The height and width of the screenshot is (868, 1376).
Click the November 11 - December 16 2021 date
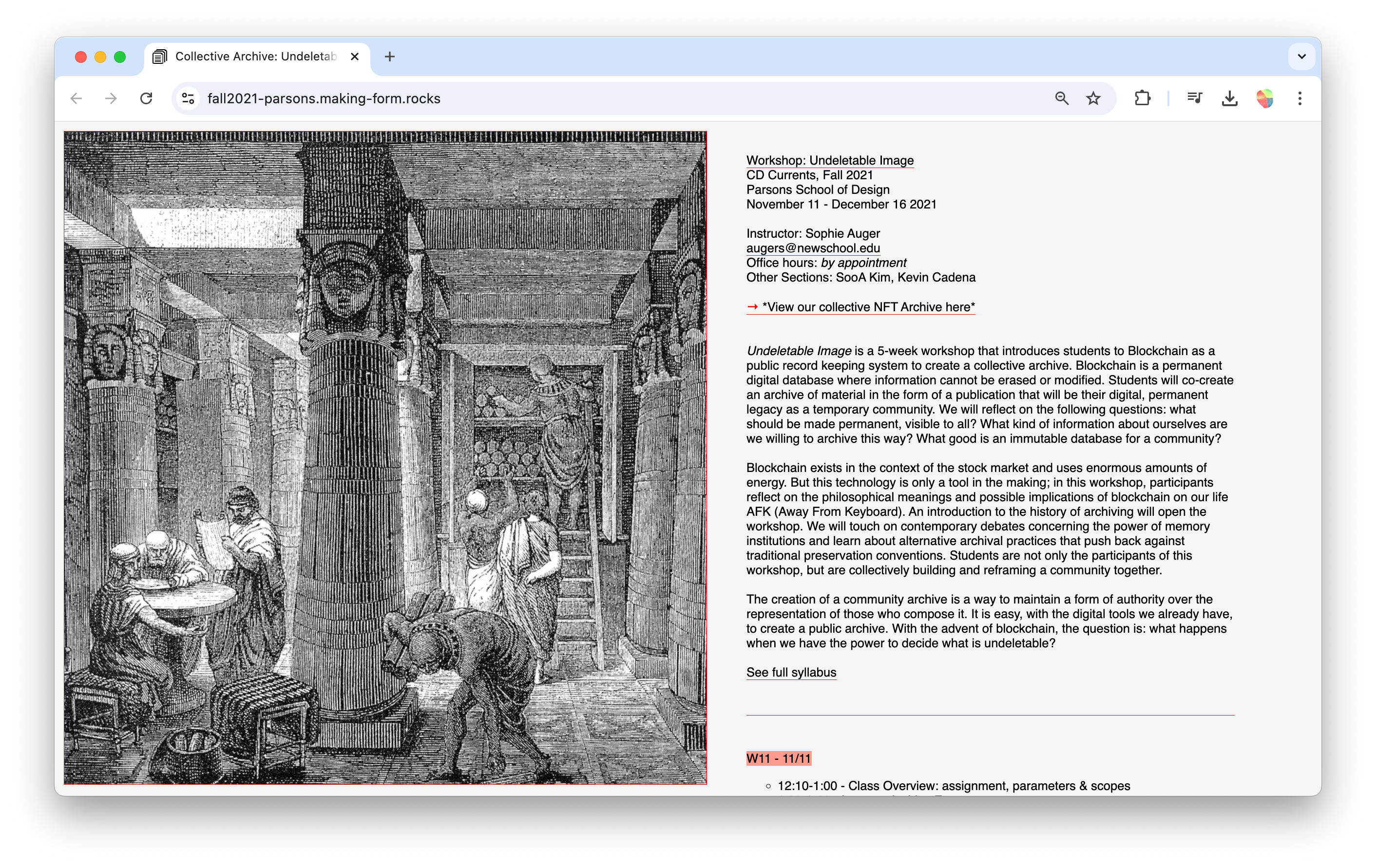[841, 205]
